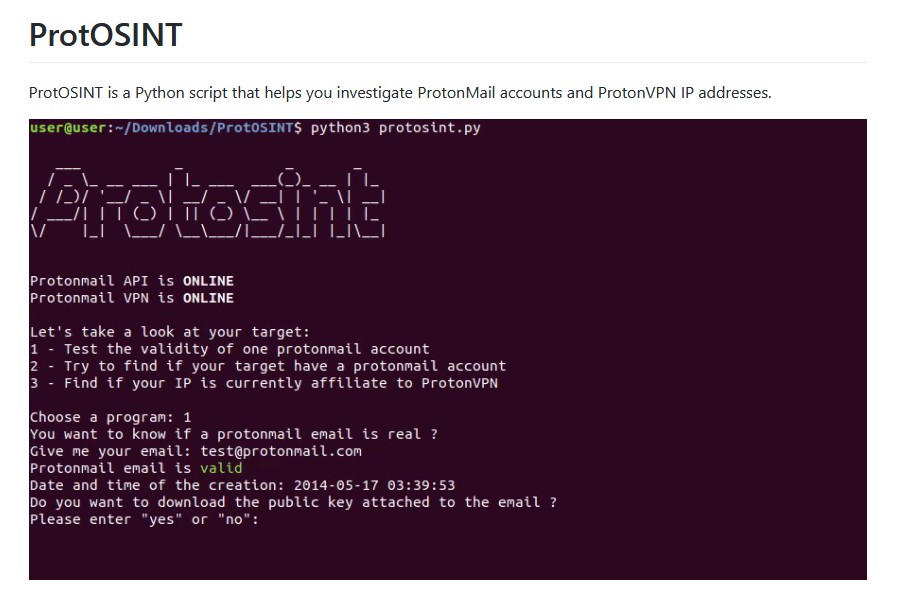Click the green "valid" status word
Image resolution: width=897 pixels, height=605 pixels.
(220, 468)
